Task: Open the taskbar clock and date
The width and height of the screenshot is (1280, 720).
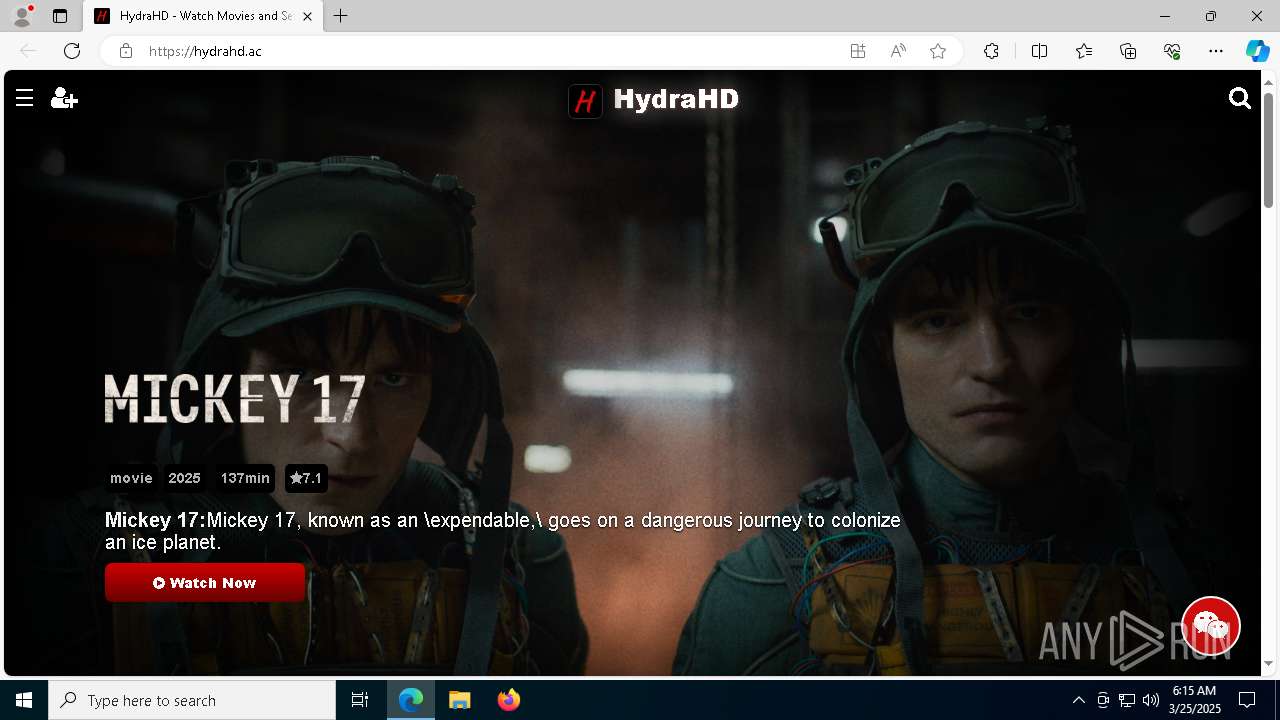Action: 1194,700
